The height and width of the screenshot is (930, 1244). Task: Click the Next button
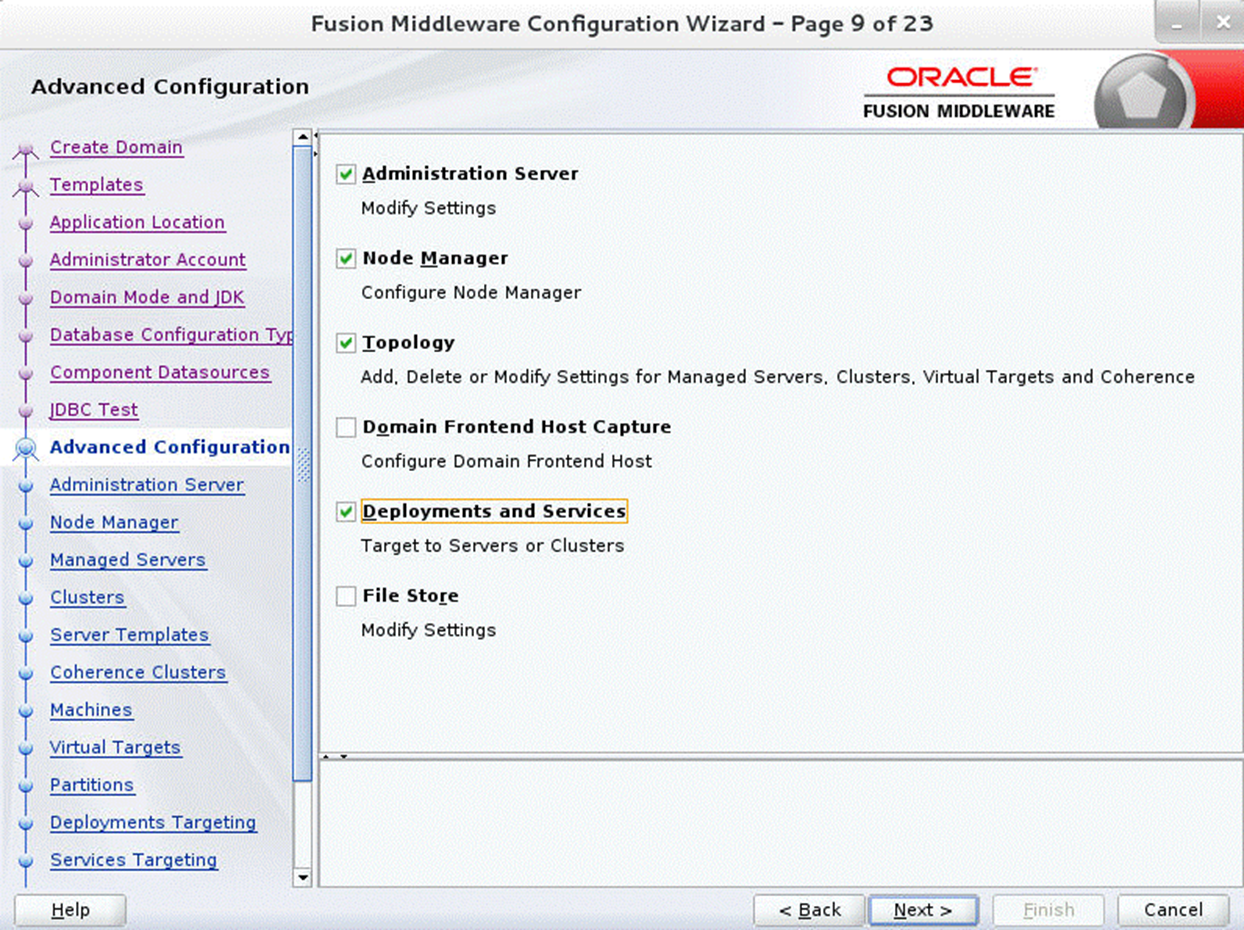point(923,910)
